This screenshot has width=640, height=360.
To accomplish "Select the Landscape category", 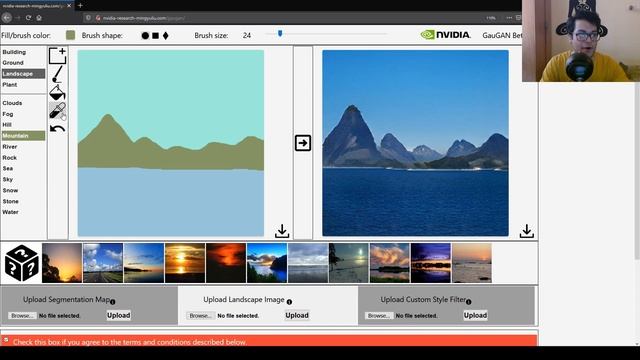I will (23, 74).
